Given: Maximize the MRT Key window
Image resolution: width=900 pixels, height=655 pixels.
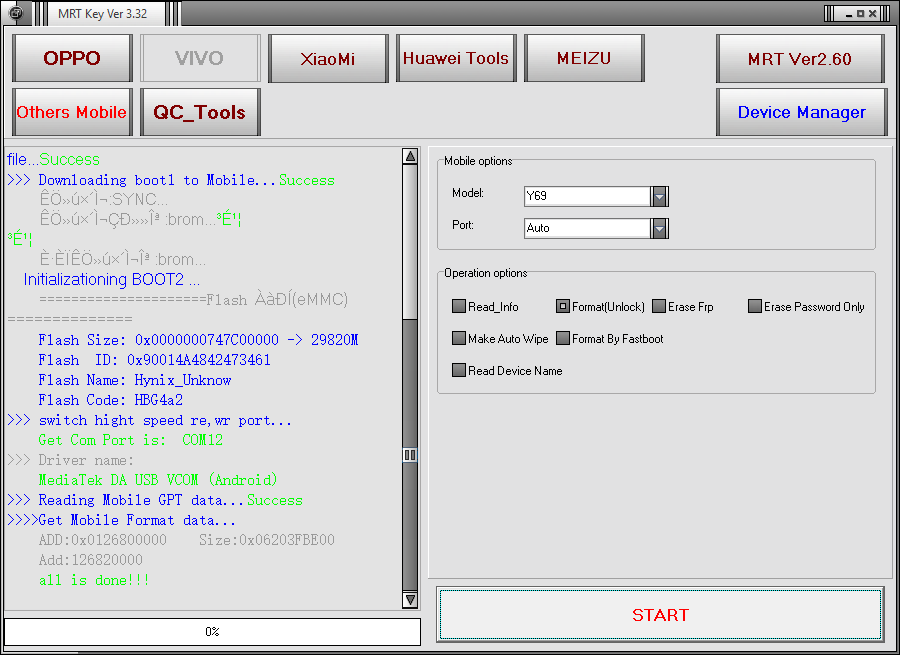Looking at the screenshot, I should tap(860, 14).
